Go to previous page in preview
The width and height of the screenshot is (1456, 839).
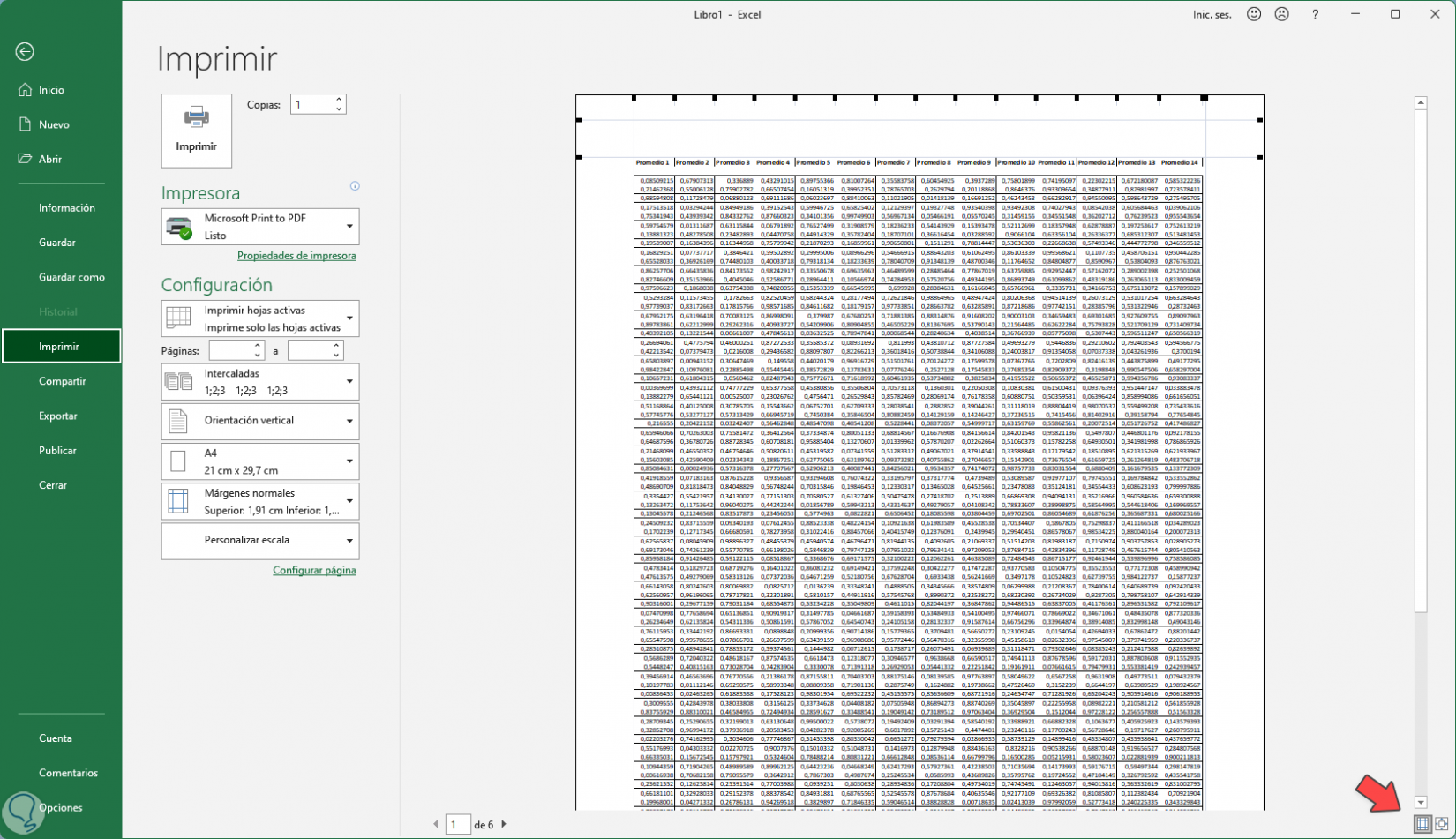pos(435,824)
